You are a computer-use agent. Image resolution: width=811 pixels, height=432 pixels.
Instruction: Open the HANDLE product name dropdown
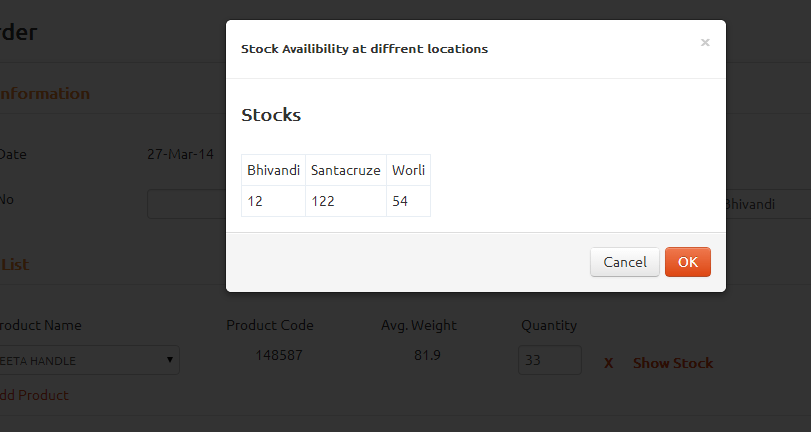(x=88, y=360)
